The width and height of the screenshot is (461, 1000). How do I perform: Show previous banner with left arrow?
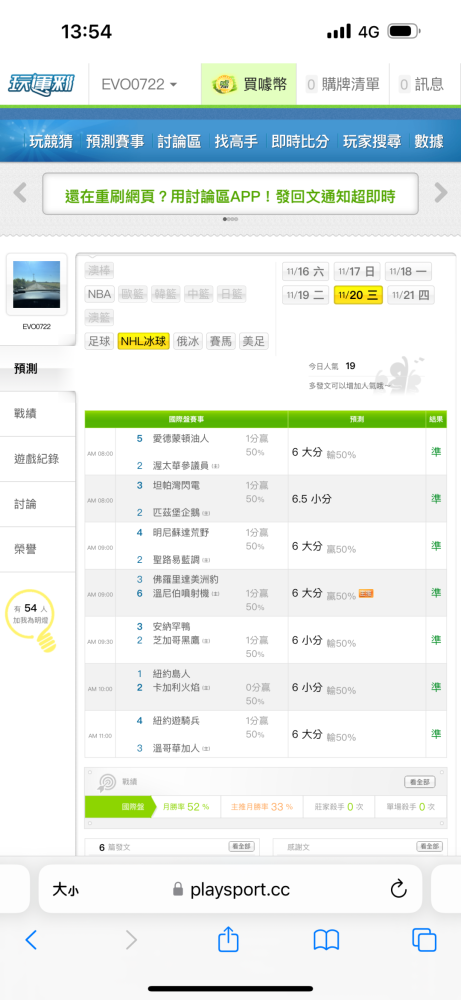coord(20,193)
